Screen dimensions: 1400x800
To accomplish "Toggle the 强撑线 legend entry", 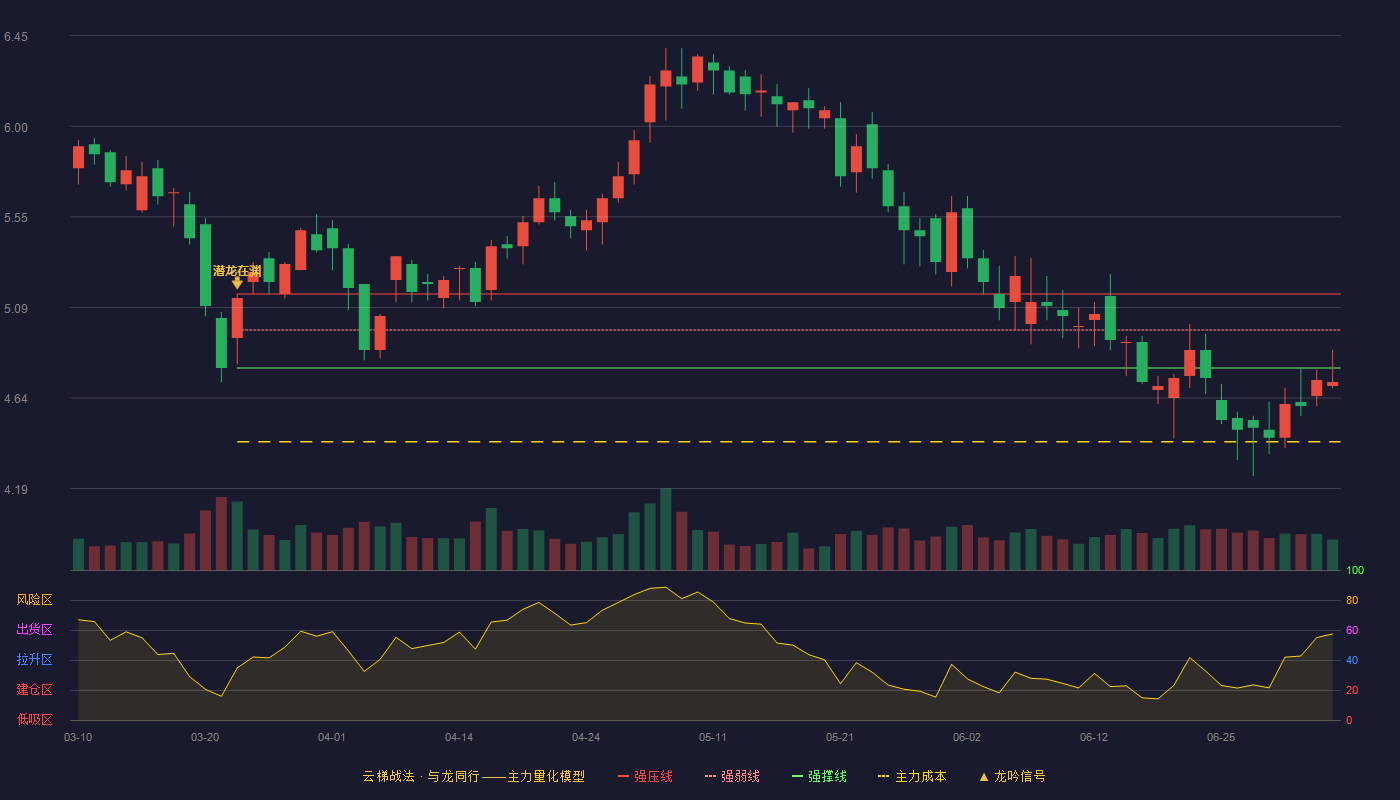I will point(819,776).
